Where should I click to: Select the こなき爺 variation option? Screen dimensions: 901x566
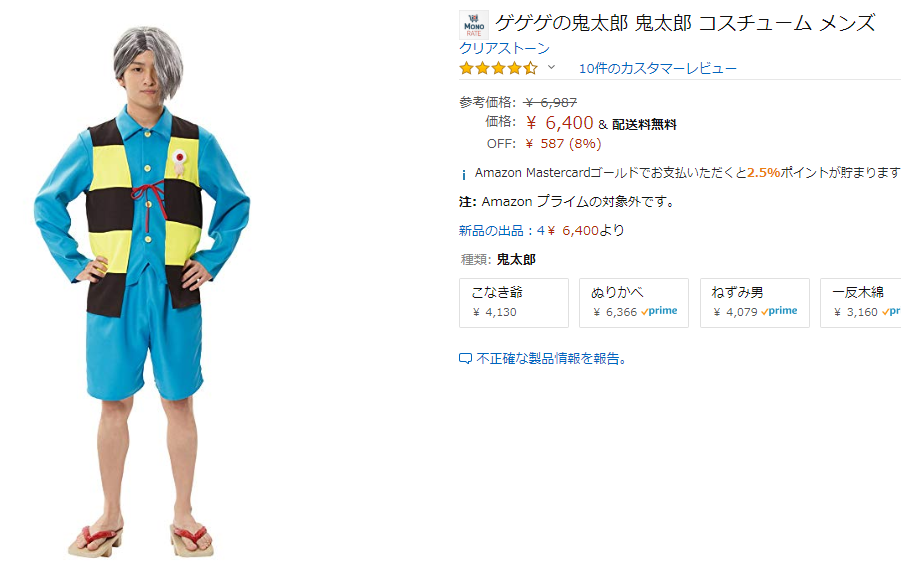514,303
